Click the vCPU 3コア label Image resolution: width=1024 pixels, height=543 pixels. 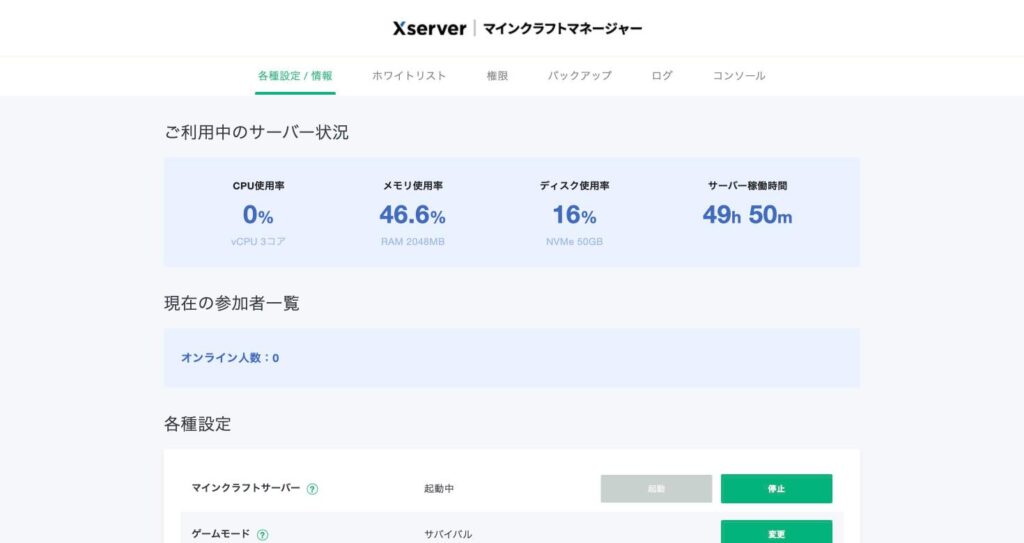click(258, 242)
